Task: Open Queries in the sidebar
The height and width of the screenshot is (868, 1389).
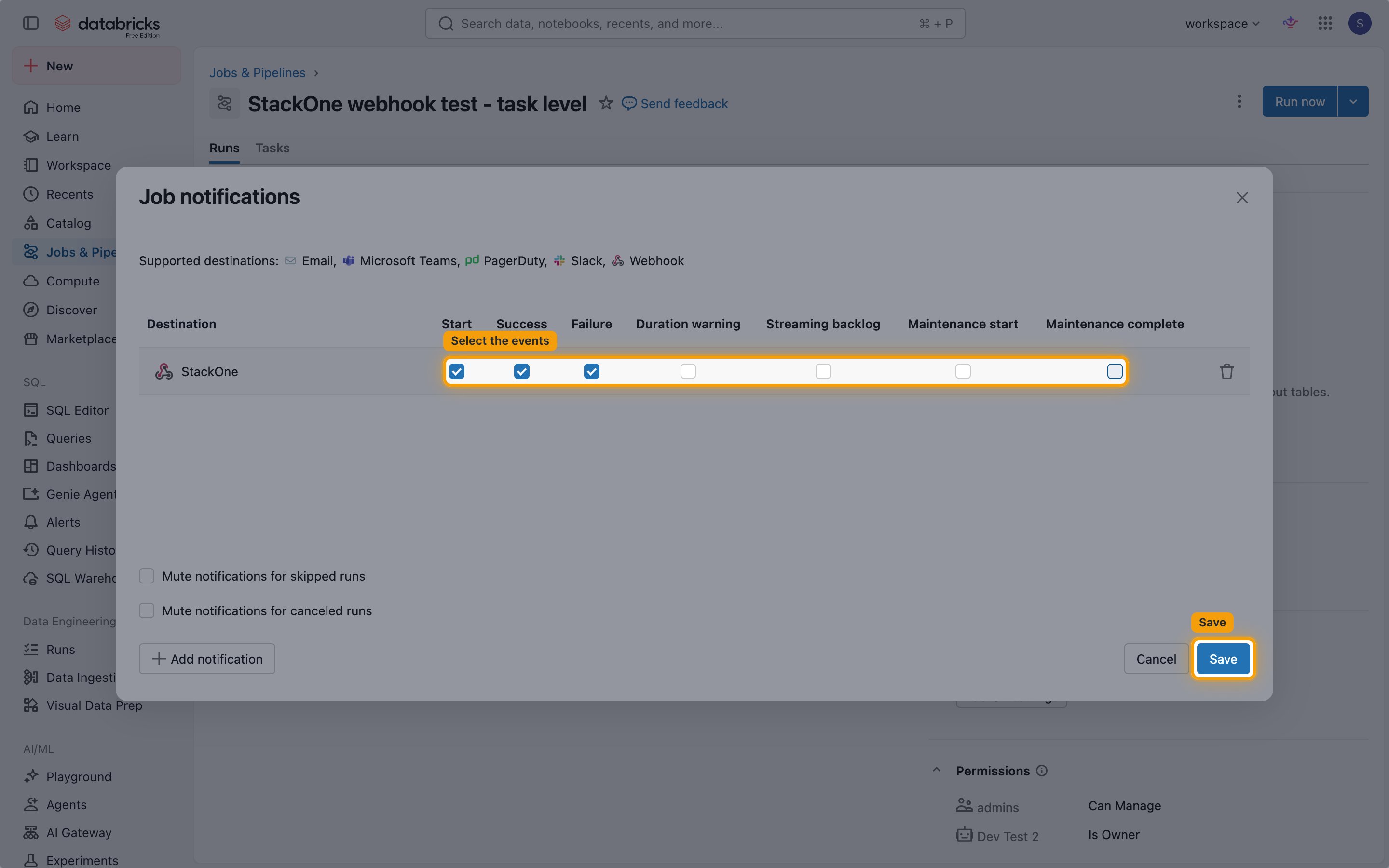Action: click(68, 439)
